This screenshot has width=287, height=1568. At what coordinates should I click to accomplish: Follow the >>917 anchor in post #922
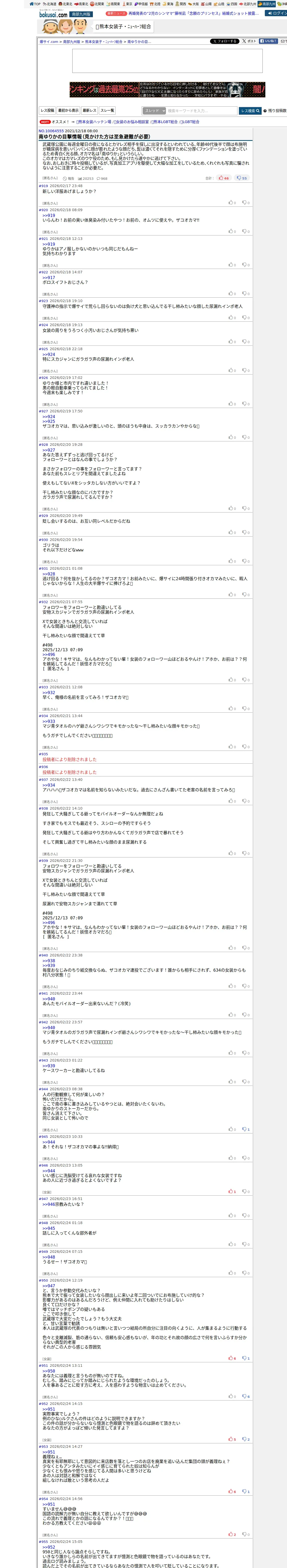[x=49, y=278]
